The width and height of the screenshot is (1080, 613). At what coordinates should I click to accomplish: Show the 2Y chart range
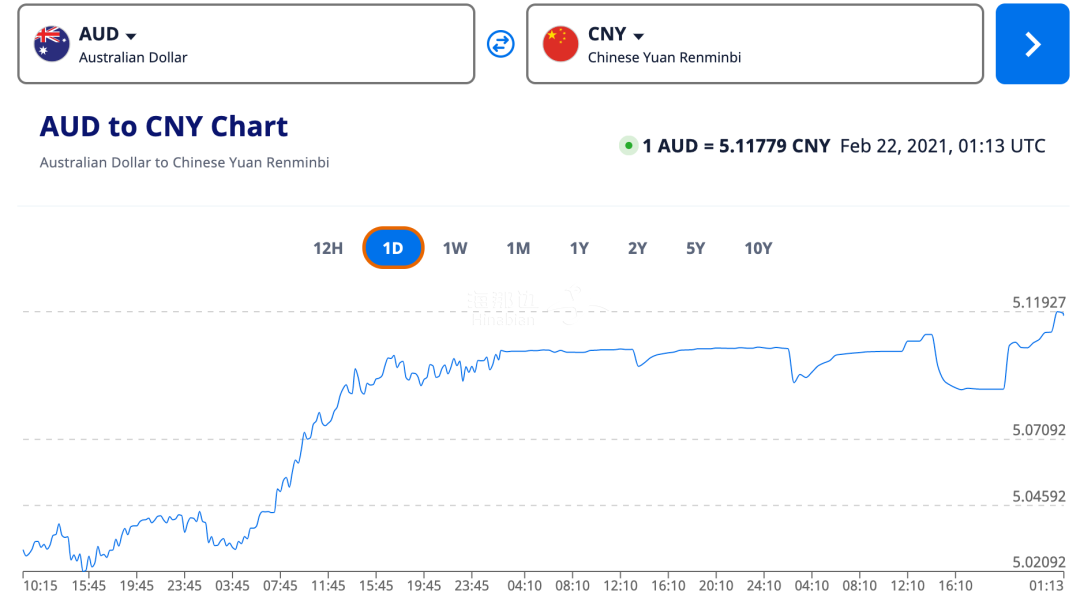pos(637,248)
